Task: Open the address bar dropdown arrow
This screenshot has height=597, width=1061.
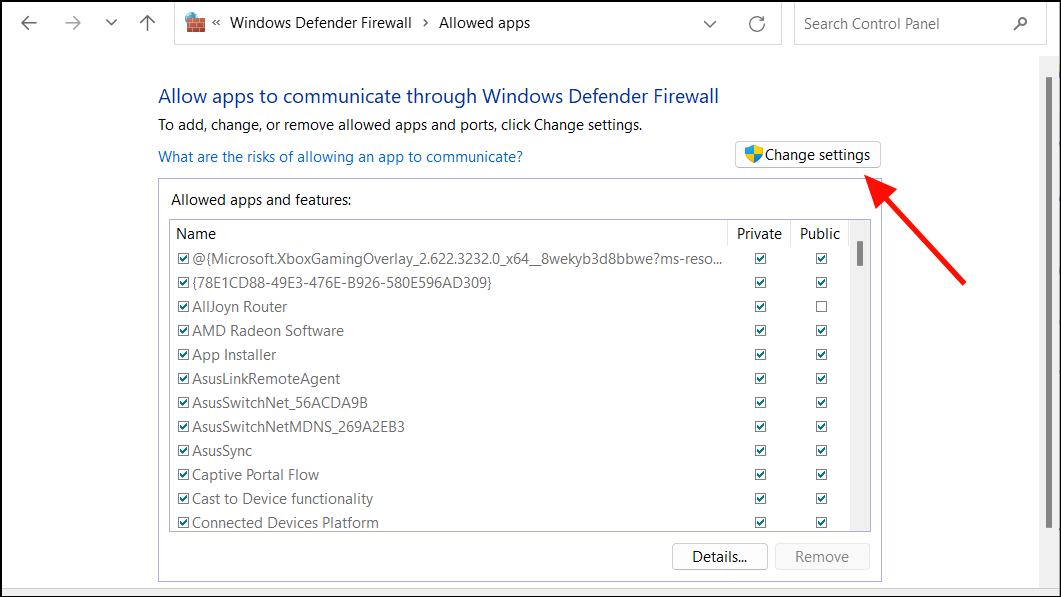Action: point(709,22)
